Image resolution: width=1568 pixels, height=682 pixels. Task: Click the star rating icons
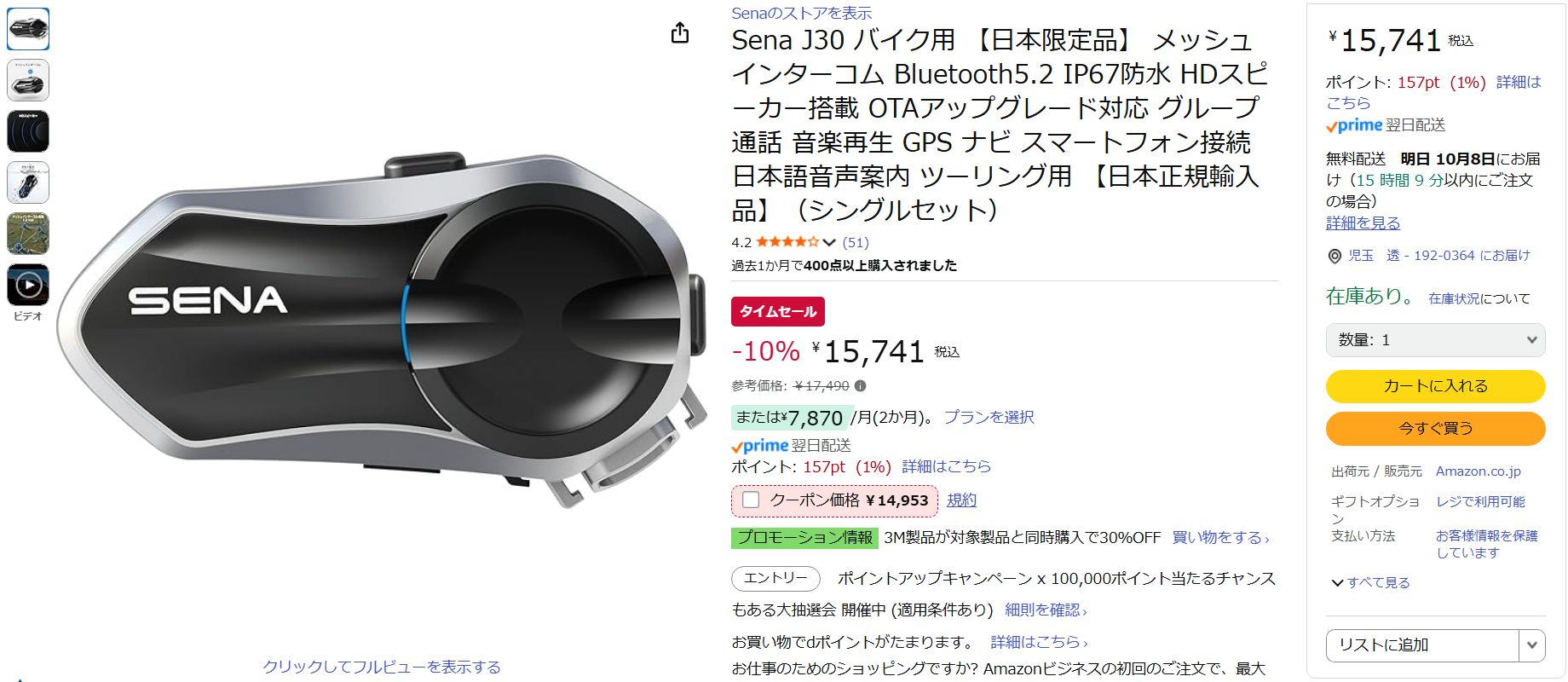[787, 242]
